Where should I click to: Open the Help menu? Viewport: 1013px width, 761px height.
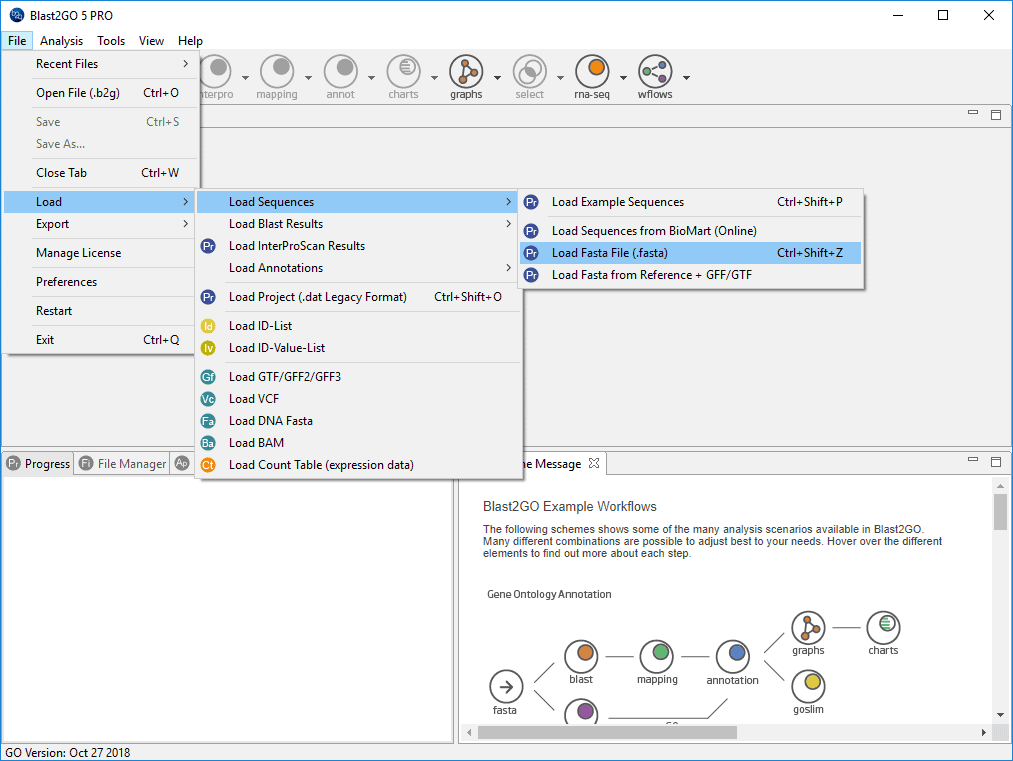click(x=191, y=41)
